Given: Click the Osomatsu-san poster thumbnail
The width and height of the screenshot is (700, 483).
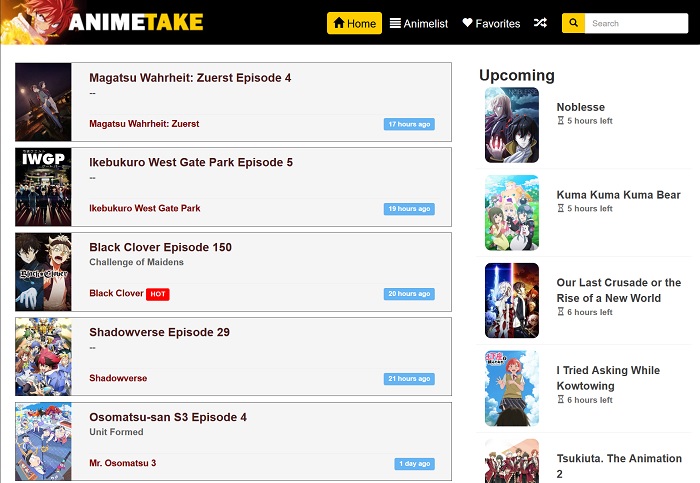Looking at the screenshot, I should pyautogui.click(x=43, y=441).
